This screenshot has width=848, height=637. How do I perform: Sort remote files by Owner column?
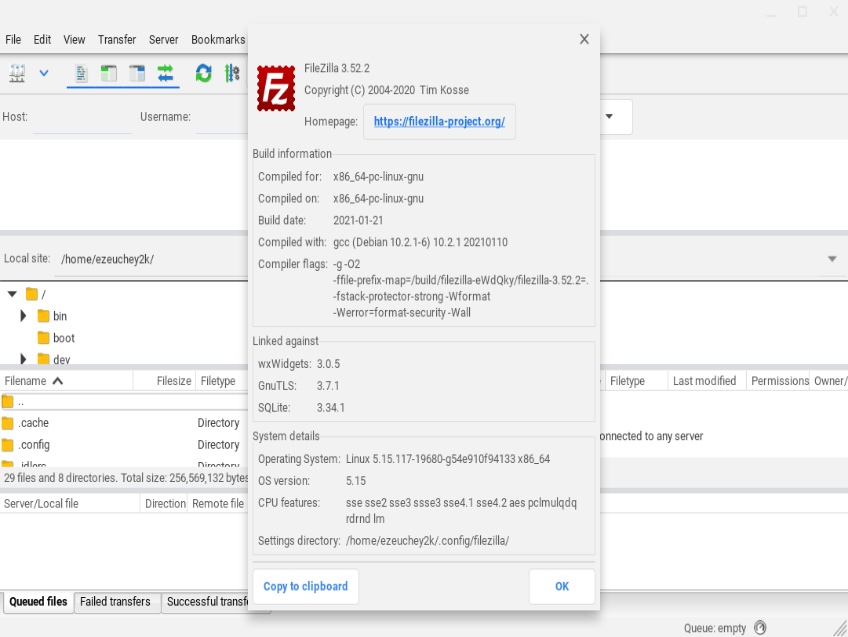829,381
